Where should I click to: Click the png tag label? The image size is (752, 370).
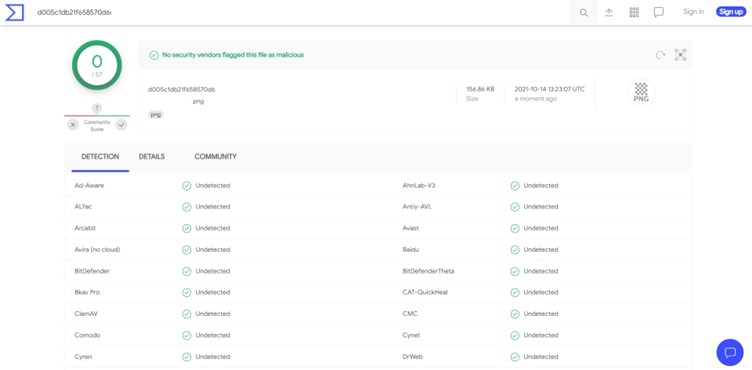click(x=155, y=115)
